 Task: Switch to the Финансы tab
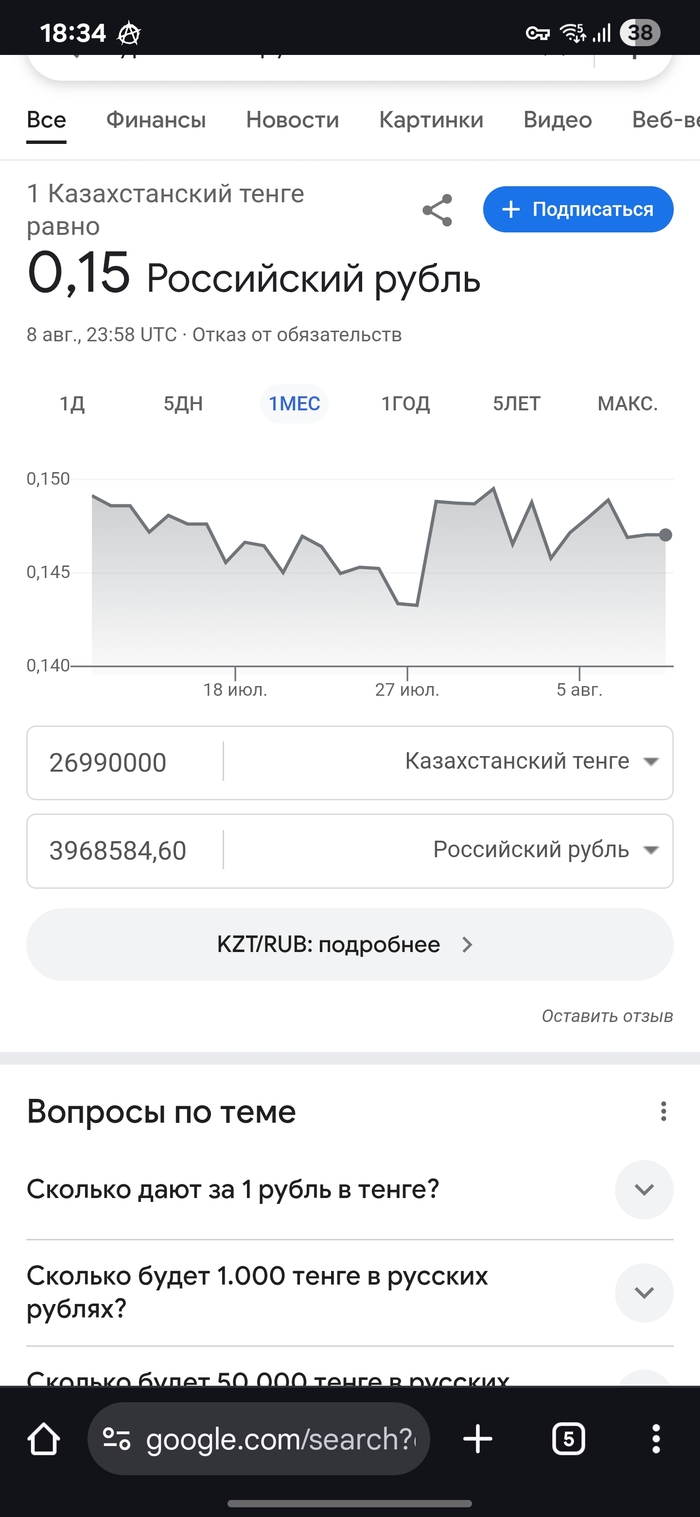click(x=156, y=120)
